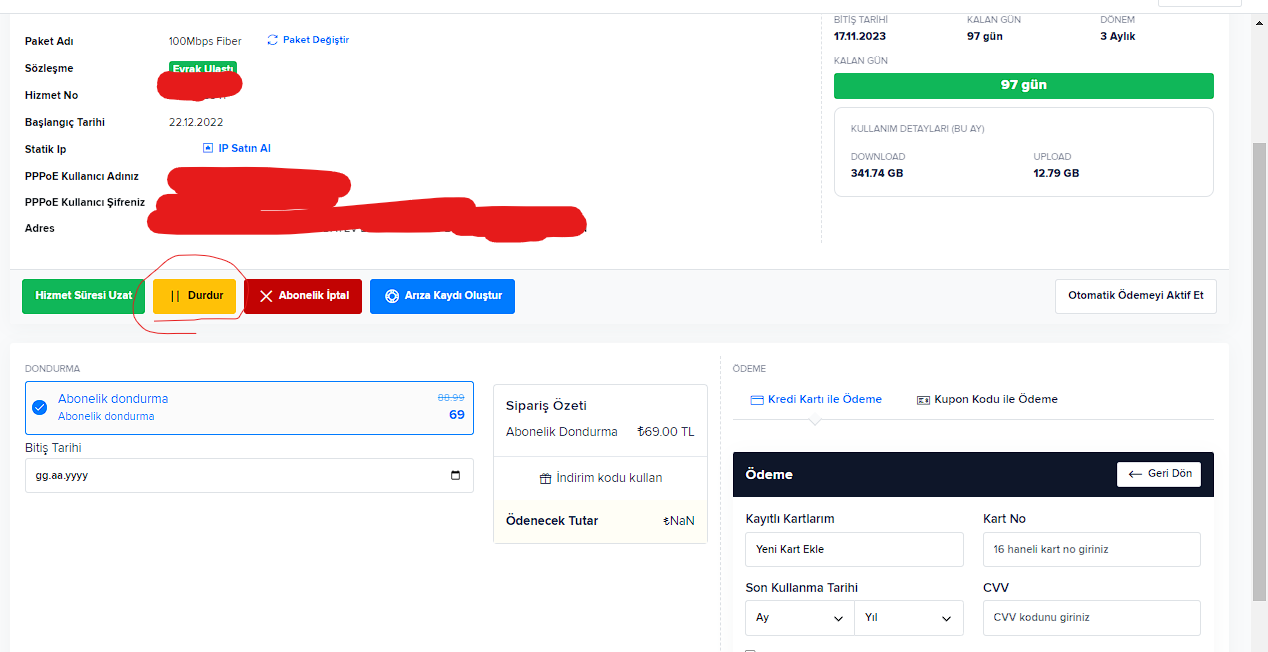
Task: Click the page's vertical scrollbar
Action: click(x=1259, y=370)
